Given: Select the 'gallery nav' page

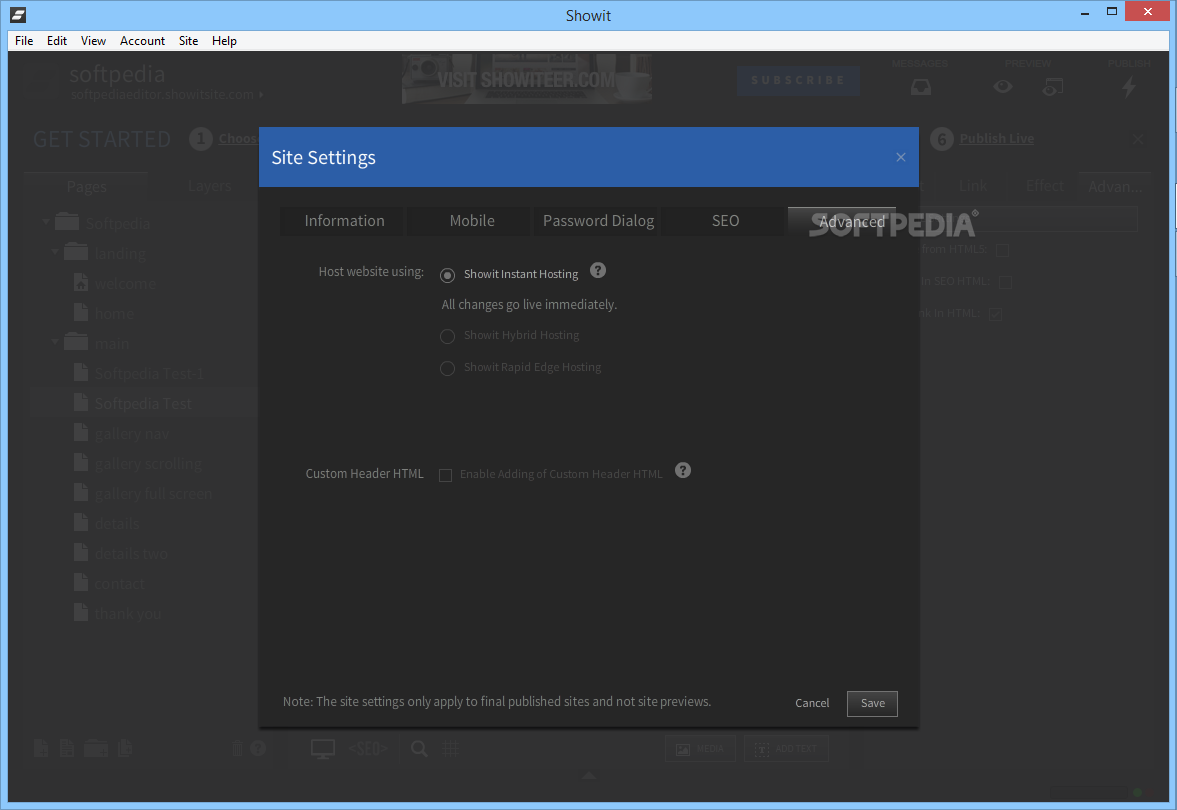Looking at the screenshot, I should [131, 434].
